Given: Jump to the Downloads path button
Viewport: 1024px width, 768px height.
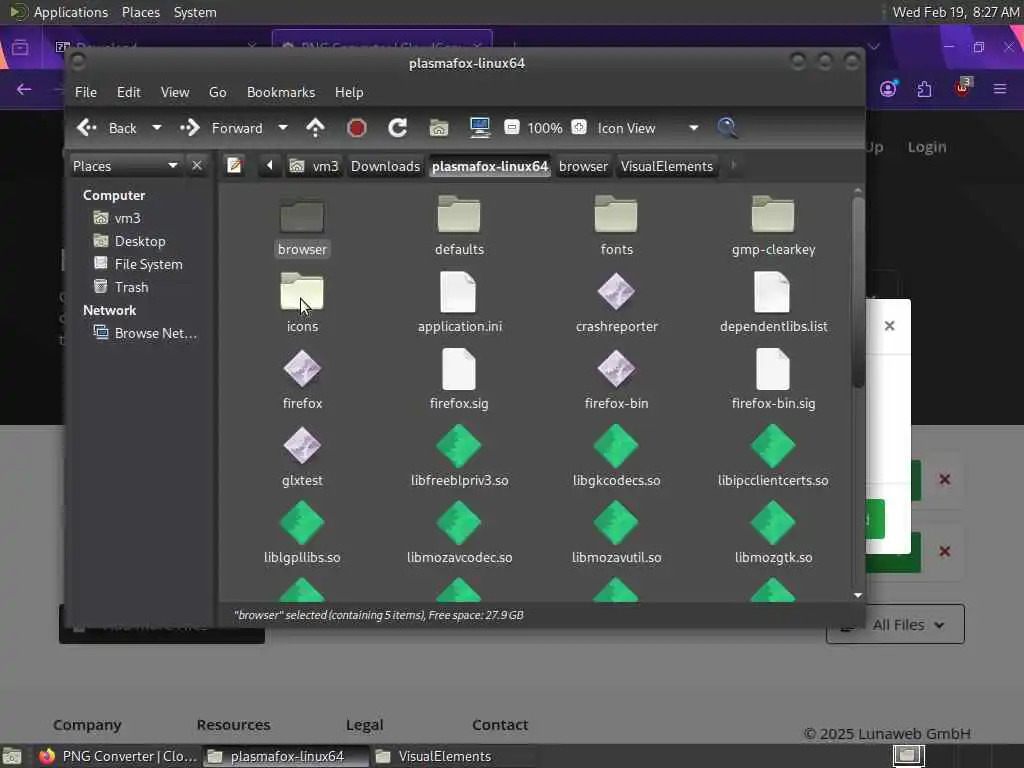Looking at the screenshot, I should pyautogui.click(x=385, y=166).
